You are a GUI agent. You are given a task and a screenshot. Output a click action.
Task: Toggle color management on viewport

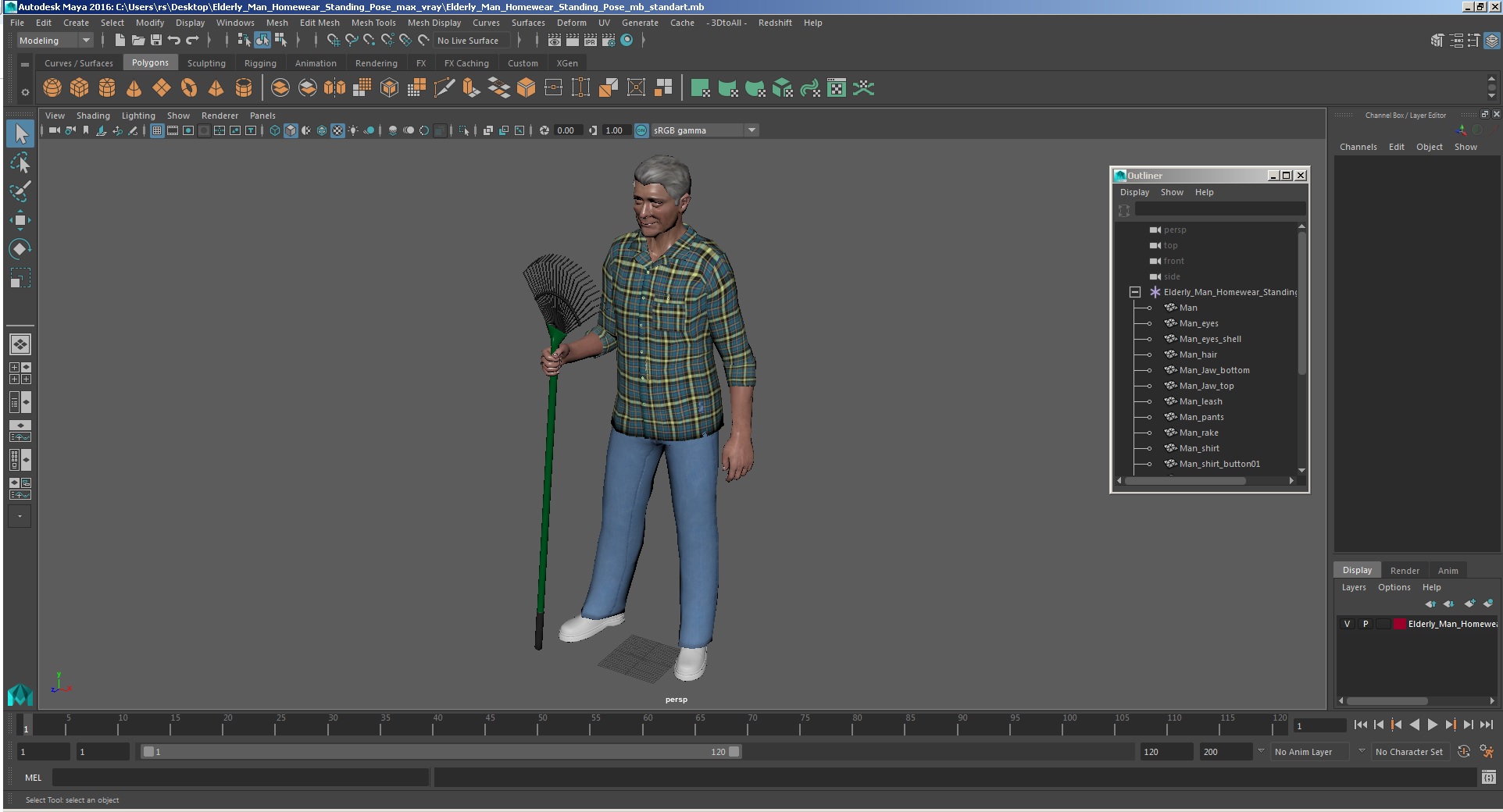point(641,130)
